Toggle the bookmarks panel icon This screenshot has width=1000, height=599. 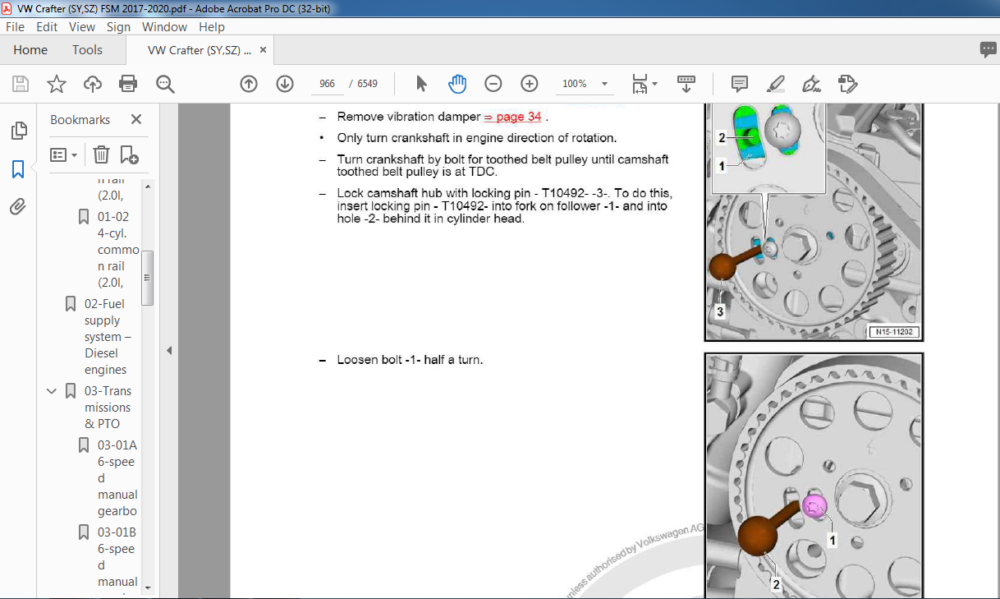(x=18, y=169)
